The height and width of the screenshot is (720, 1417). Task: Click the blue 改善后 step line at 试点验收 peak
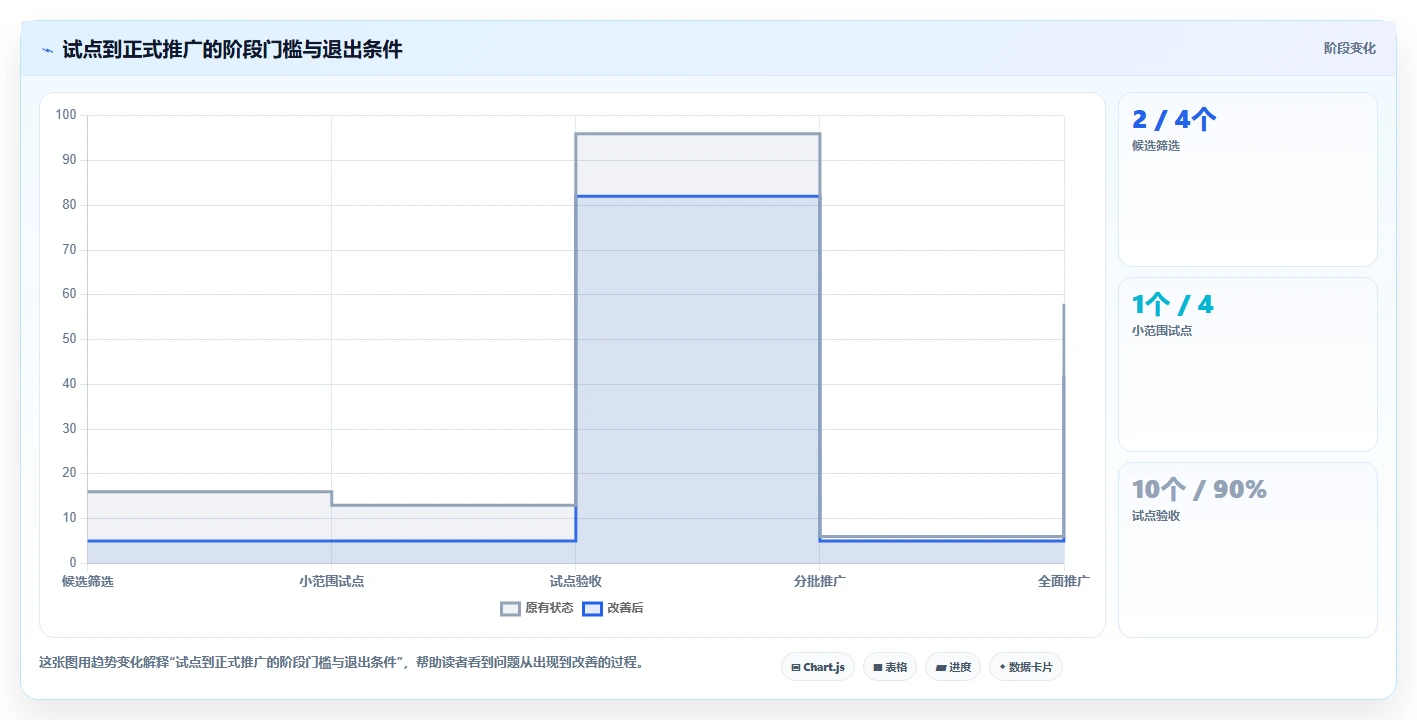[698, 196]
